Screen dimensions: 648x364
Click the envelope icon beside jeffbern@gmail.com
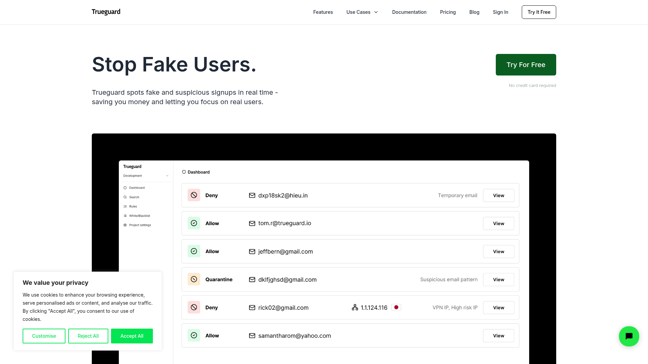(x=252, y=252)
